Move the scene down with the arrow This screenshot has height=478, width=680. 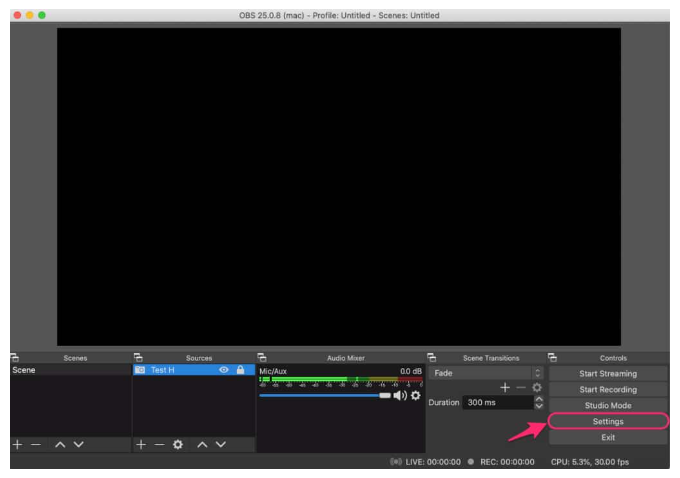click(x=78, y=445)
